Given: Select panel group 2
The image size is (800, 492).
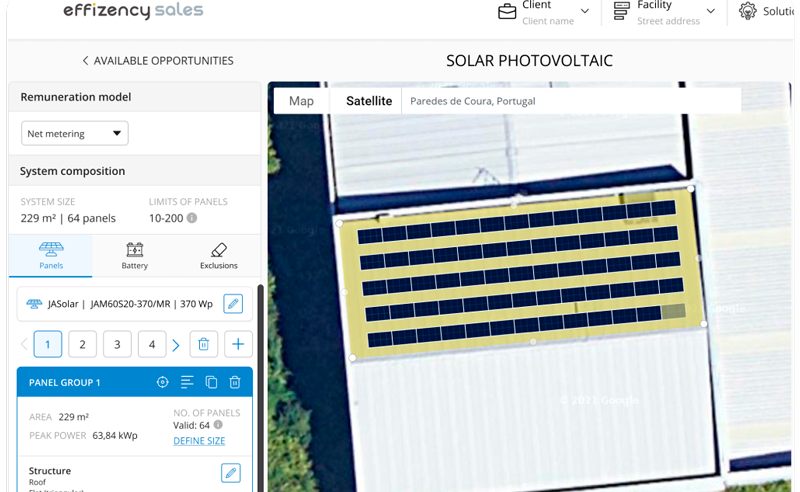Looking at the screenshot, I should (82, 345).
